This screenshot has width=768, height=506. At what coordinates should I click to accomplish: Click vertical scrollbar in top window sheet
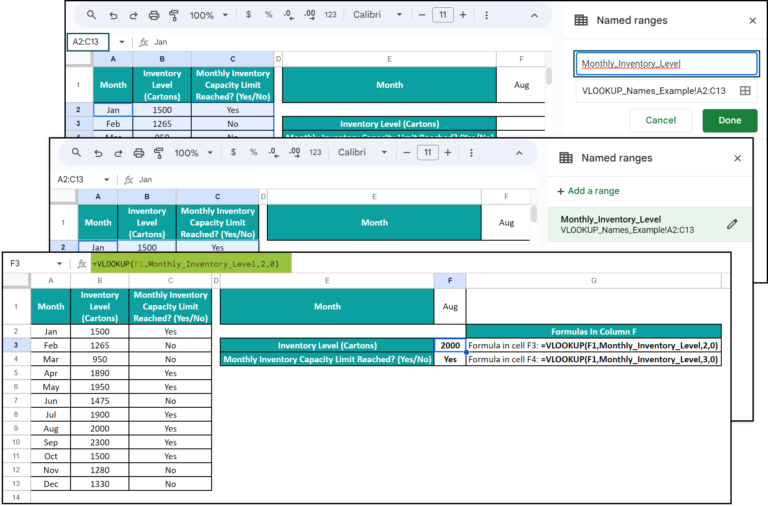[549, 76]
